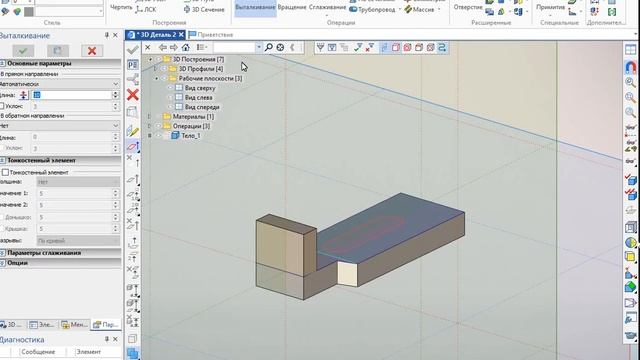Toggle visibility eye of Вид спереди plane
The image size is (640, 360).
click(171, 107)
